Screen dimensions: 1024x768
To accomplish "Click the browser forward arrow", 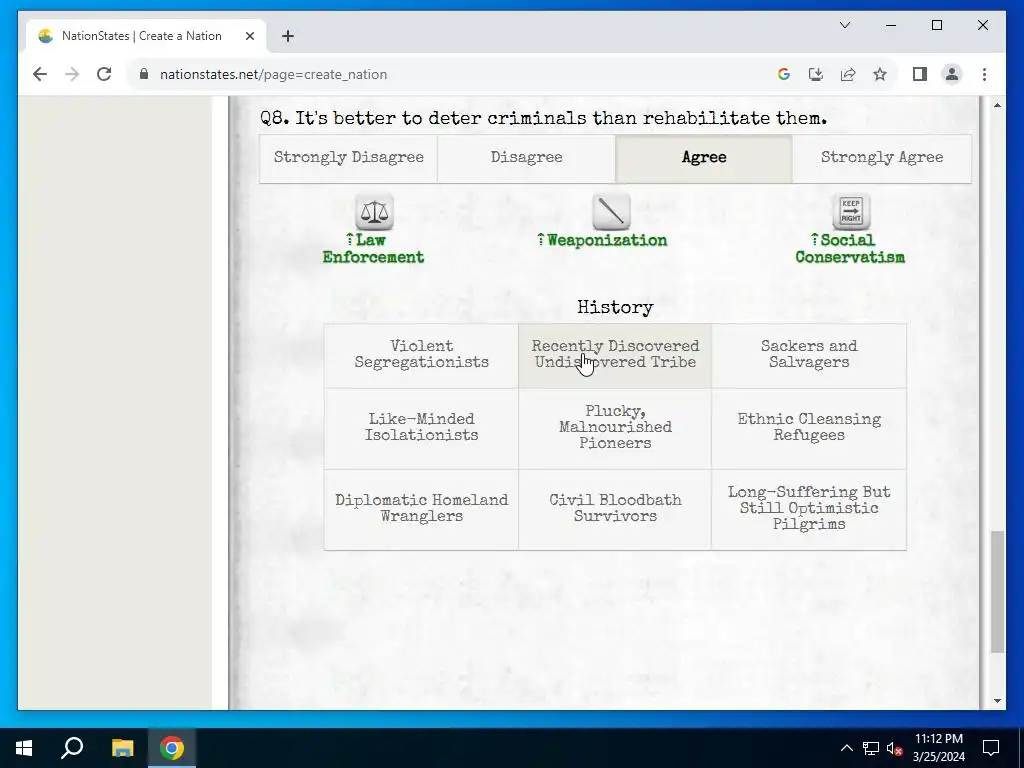I will point(72,74).
